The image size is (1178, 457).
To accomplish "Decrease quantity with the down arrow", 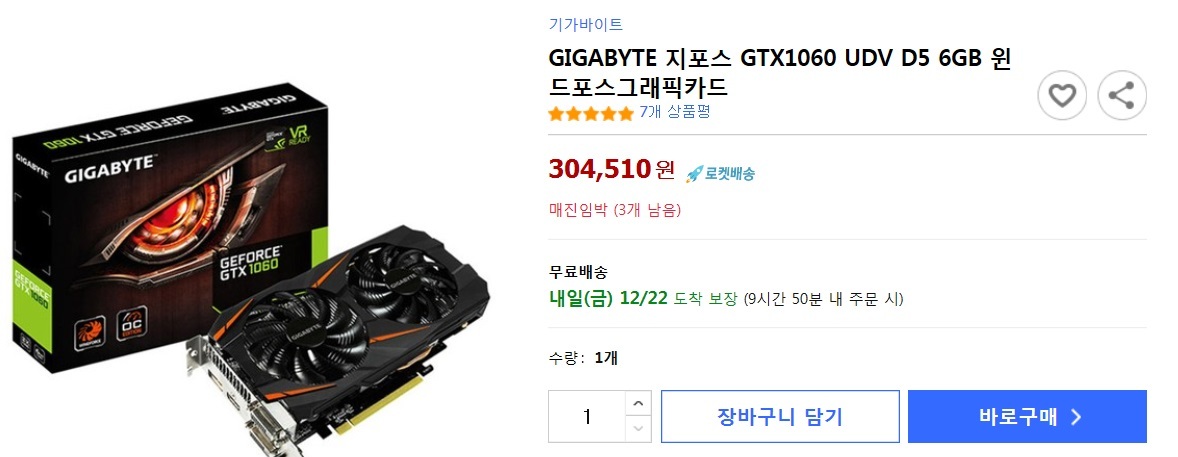I will coord(638,429).
